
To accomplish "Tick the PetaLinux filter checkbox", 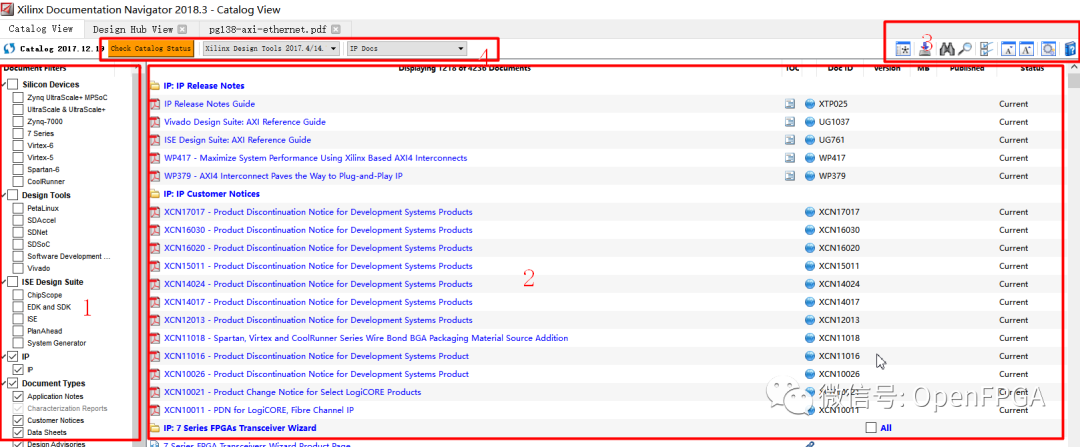I will [x=19, y=207].
